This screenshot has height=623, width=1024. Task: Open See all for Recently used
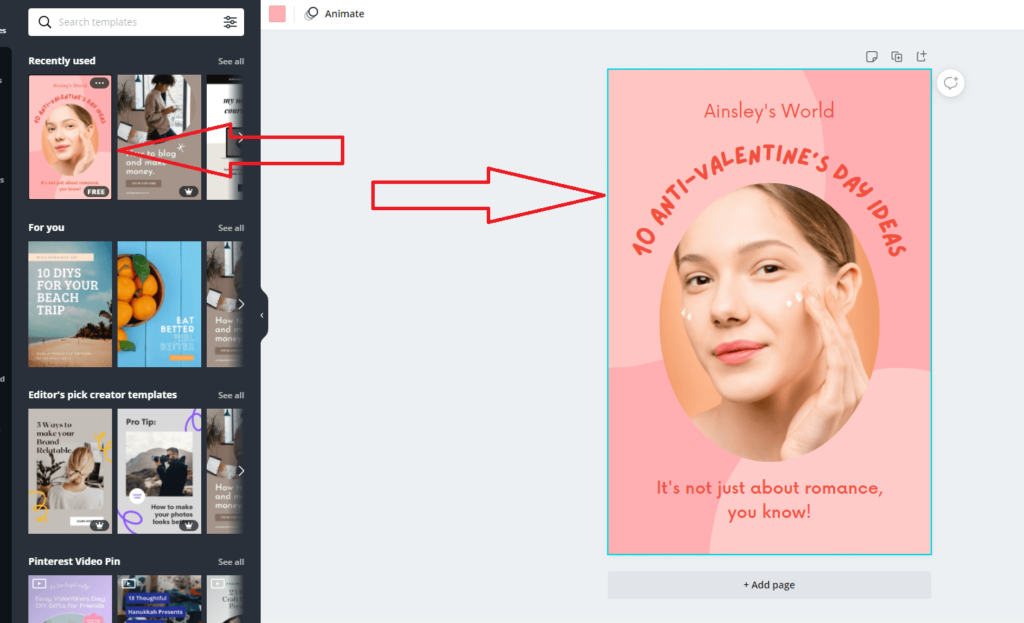coord(231,61)
